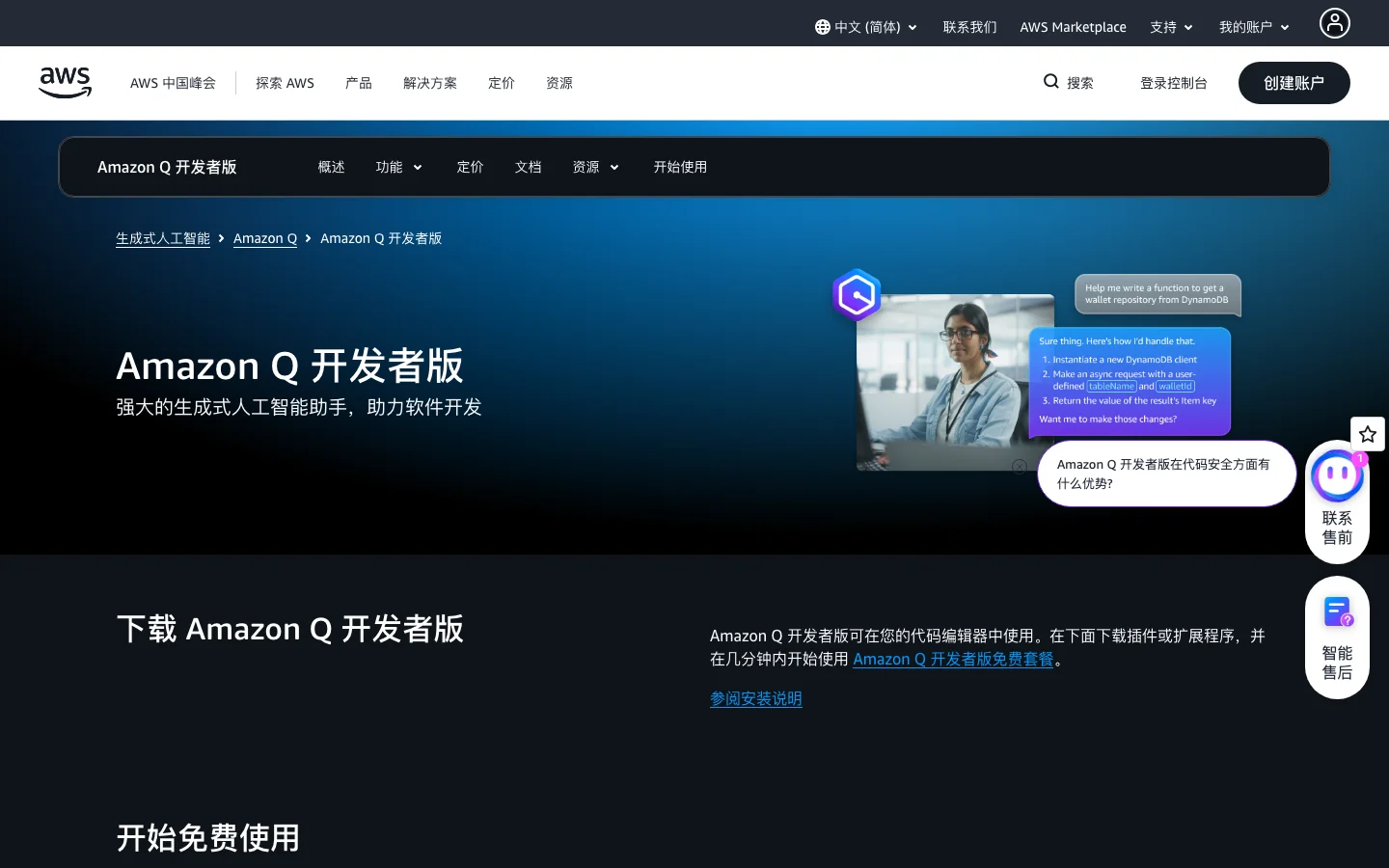Open the user profile avatar icon
Image resolution: width=1389 pixels, height=868 pixels.
point(1335,23)
